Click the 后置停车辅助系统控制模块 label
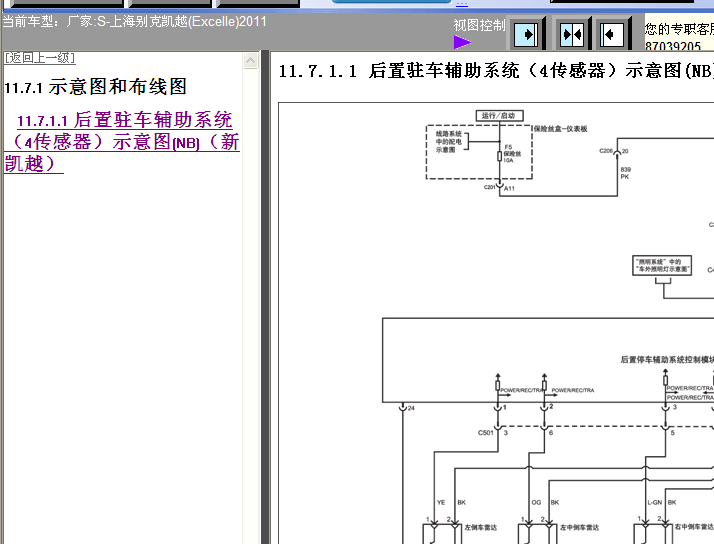 [667, 360]
